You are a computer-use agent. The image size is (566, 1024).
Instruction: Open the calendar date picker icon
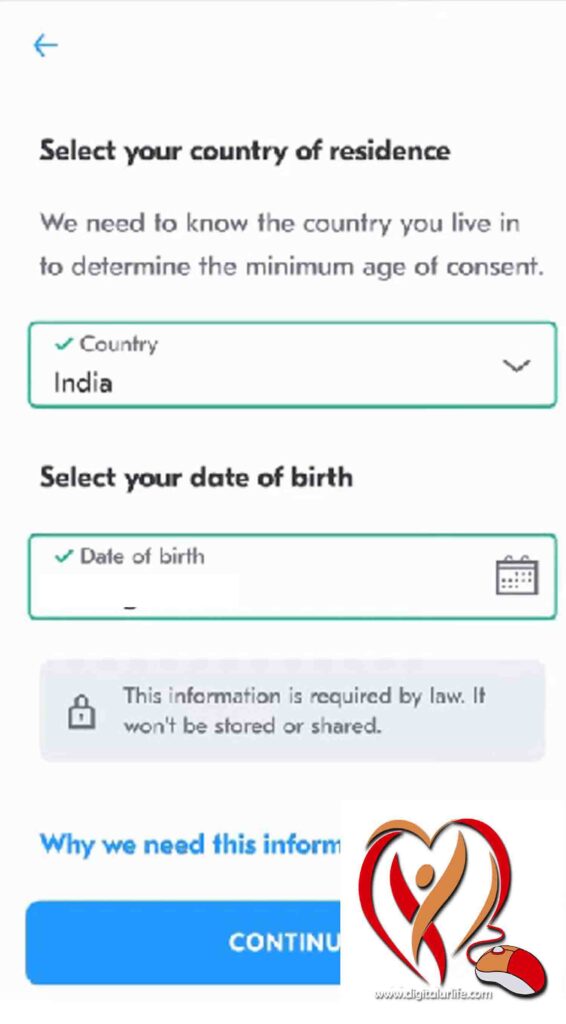517,575
